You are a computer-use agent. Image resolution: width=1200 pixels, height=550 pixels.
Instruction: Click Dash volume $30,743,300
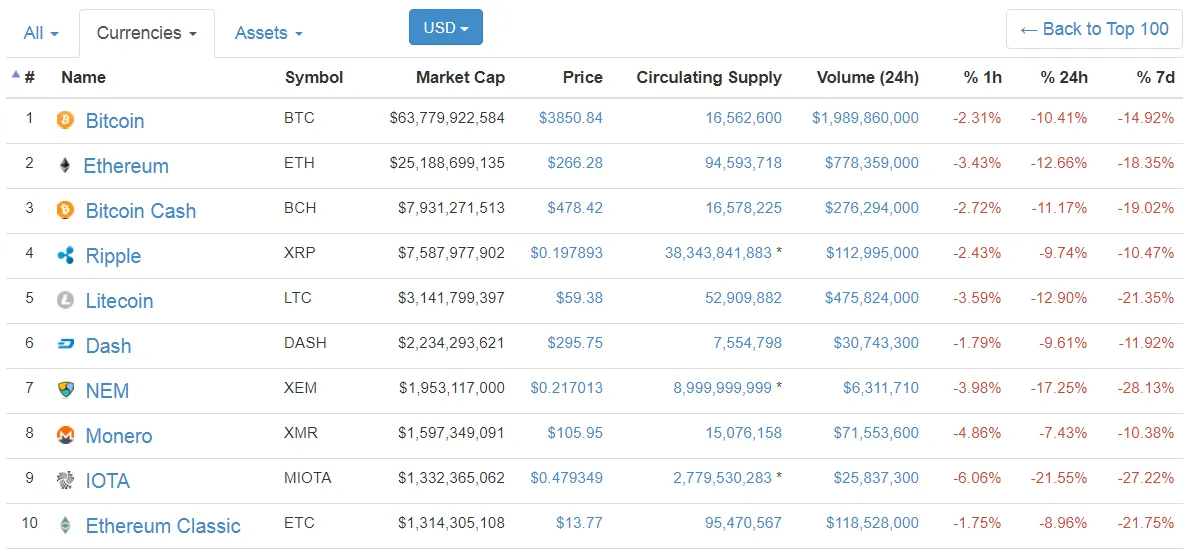(876, 343)
